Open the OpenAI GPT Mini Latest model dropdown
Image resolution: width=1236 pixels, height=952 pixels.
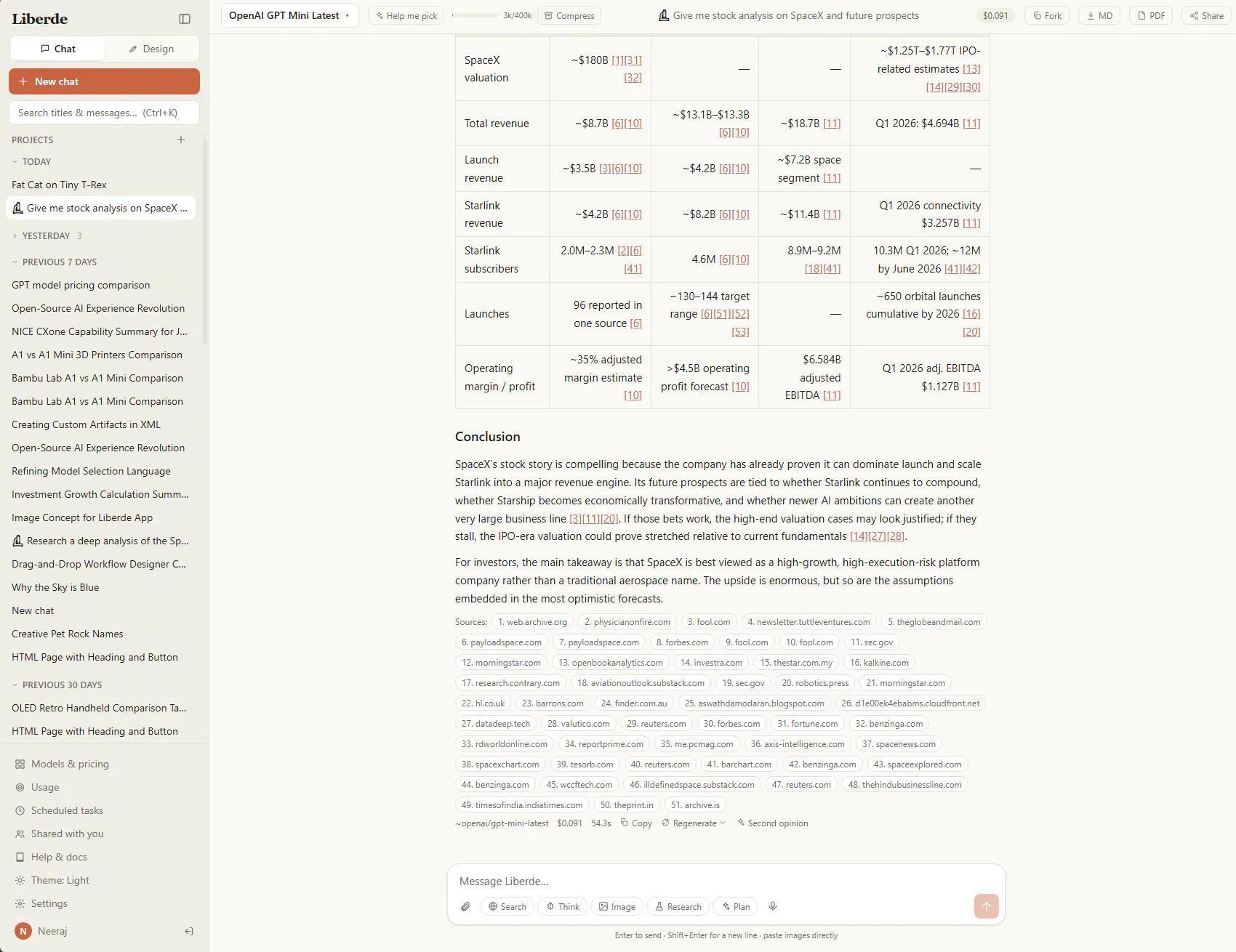click(289, 15)
